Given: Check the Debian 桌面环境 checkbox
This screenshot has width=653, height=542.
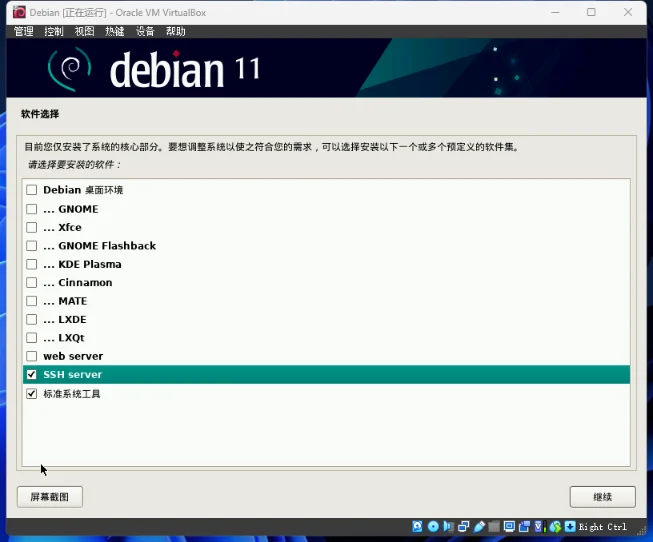Looking at the screenshot, I should pos(32,190).
